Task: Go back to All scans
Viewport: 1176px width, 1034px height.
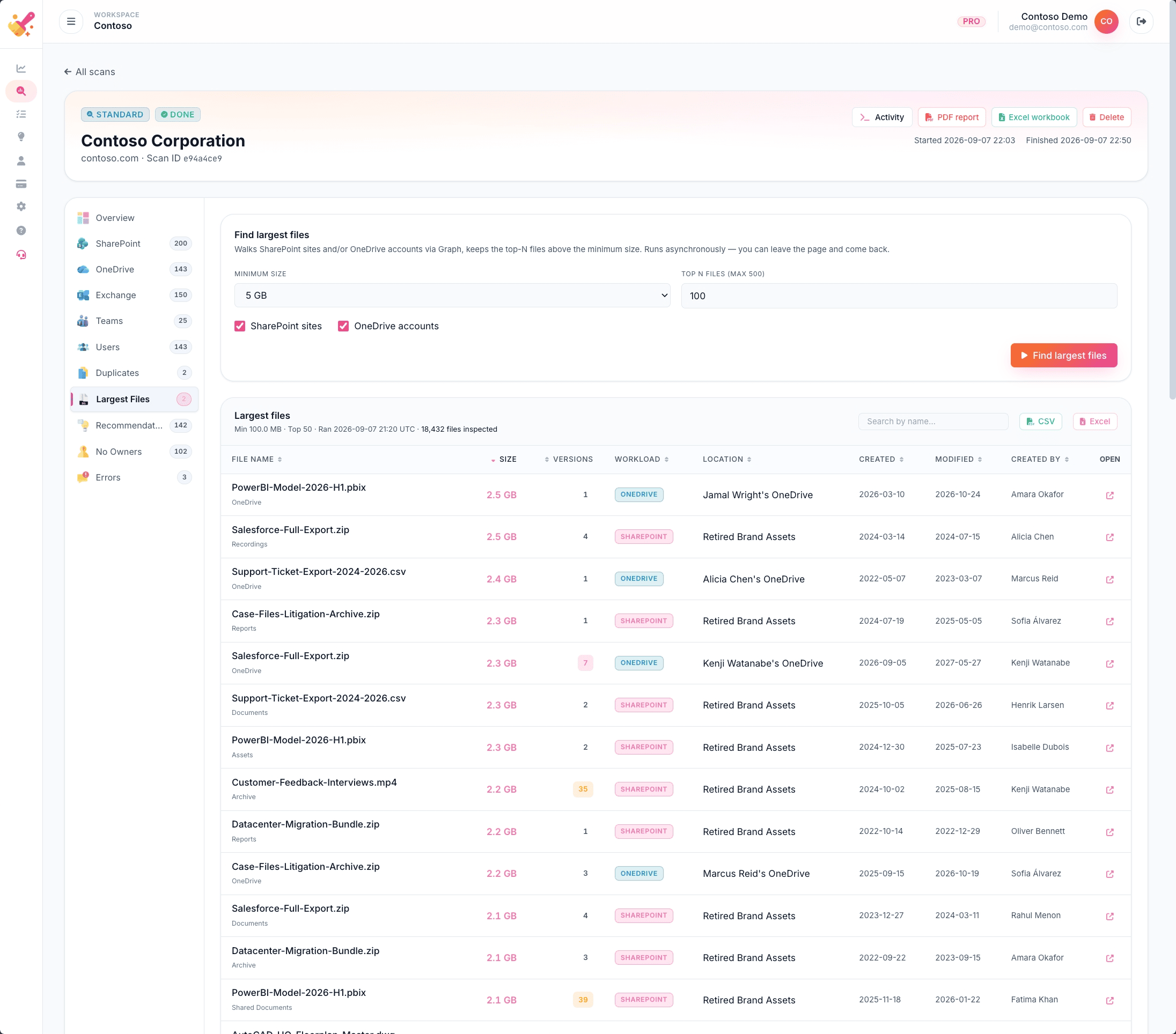Action: point(89,72)
